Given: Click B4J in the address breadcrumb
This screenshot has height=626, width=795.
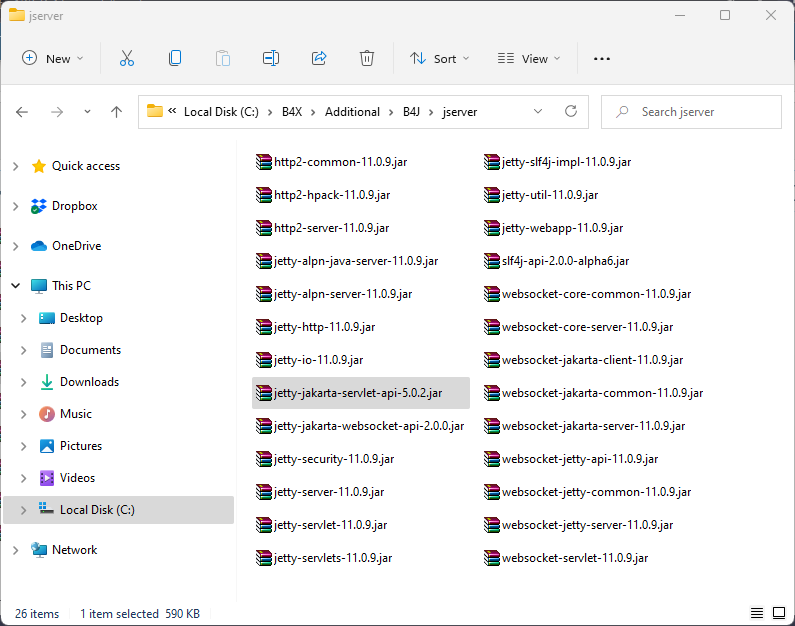Looking at the screenshot, I should click(411, 112).
